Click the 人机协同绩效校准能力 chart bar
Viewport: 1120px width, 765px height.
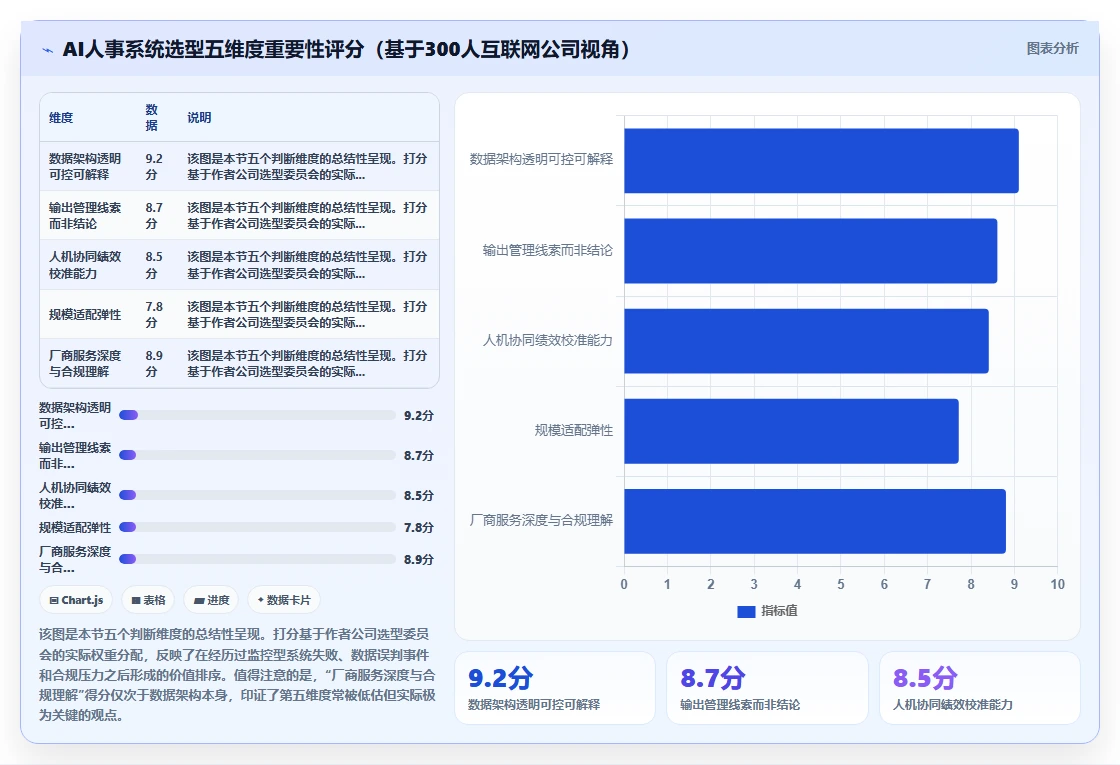click(x=806, y=341)
